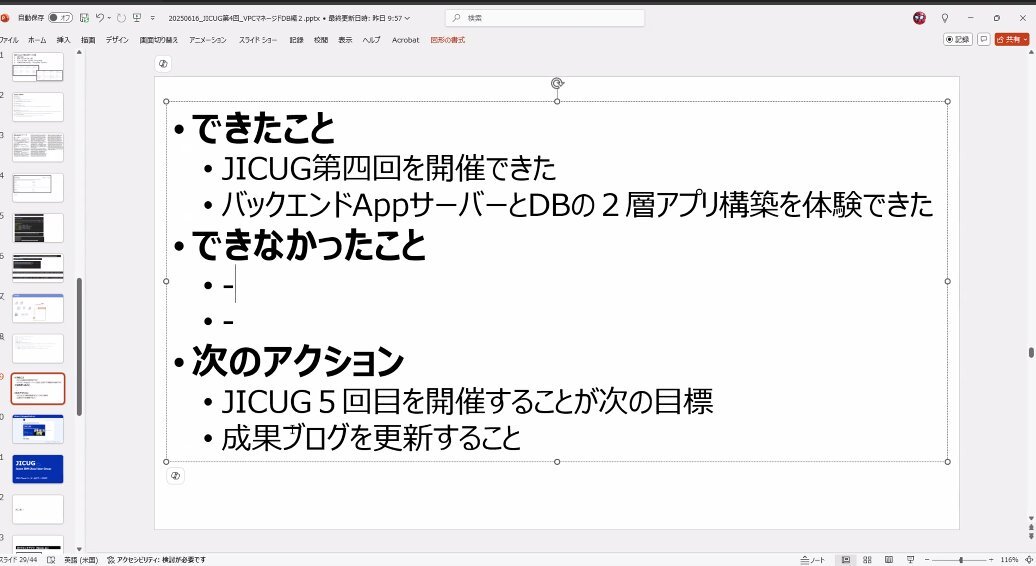
Task: Select slide 8 thumbnail
Action: (38, 349)
